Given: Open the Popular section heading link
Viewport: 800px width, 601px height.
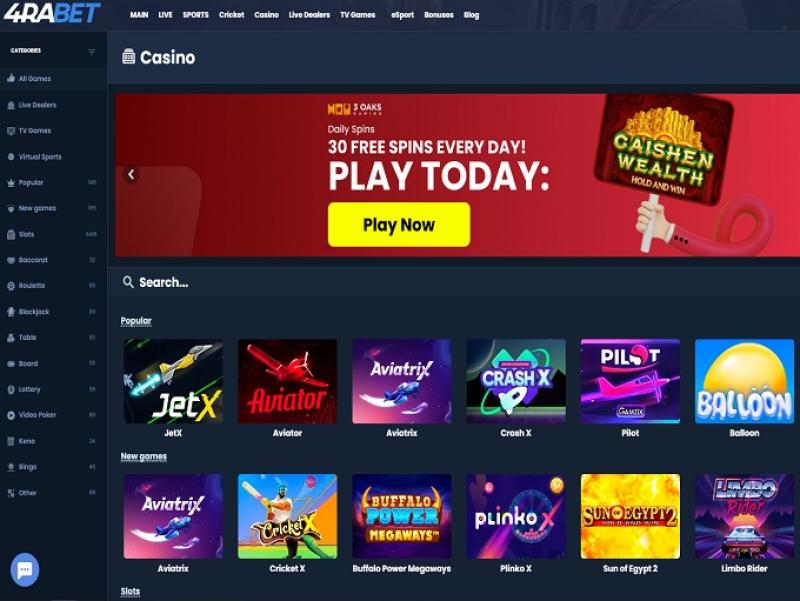Looking at the screenshot, I should pos(136,320).
